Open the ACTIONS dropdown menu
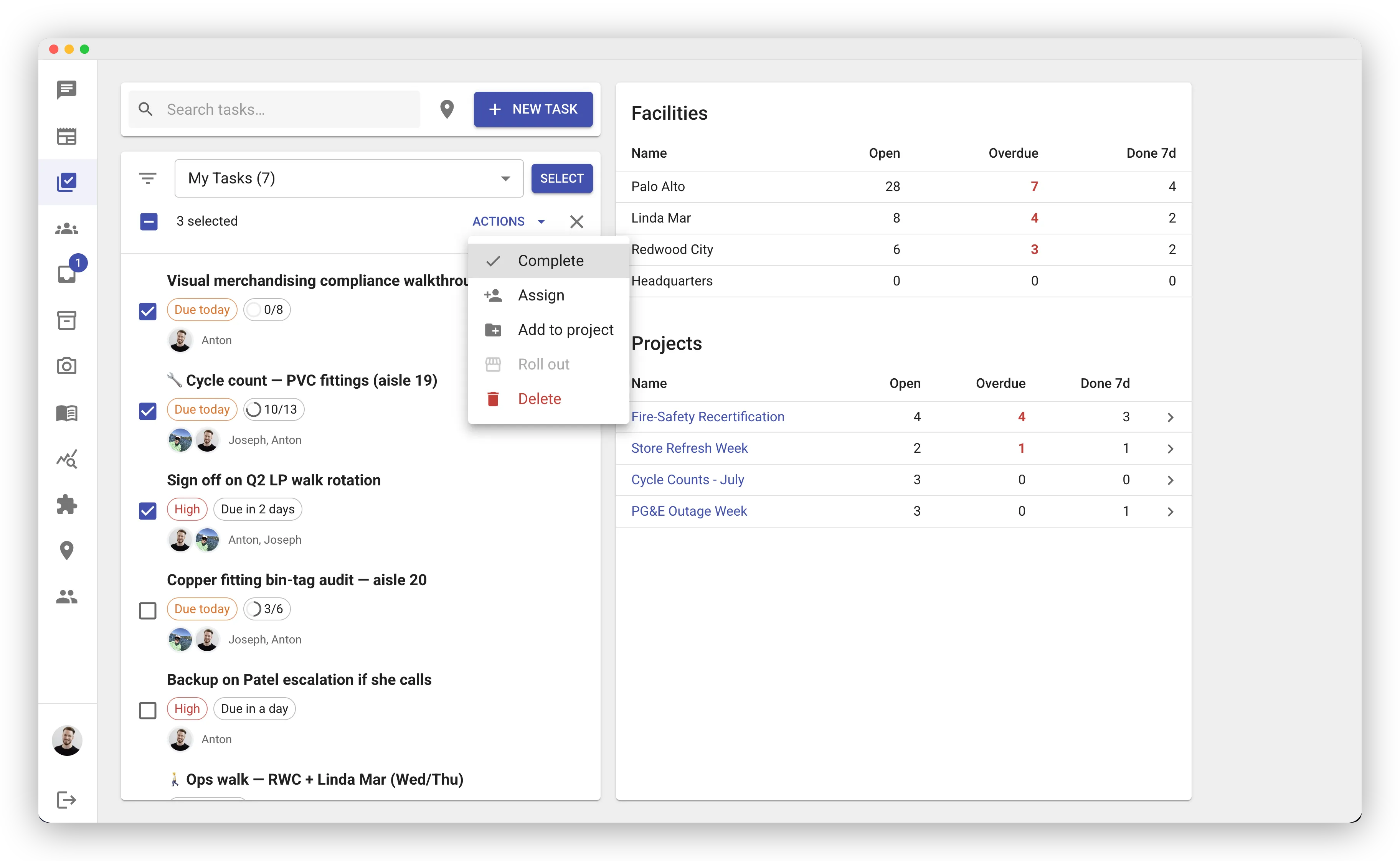This screenshot has width=1400, height=861. click(508, 221)
